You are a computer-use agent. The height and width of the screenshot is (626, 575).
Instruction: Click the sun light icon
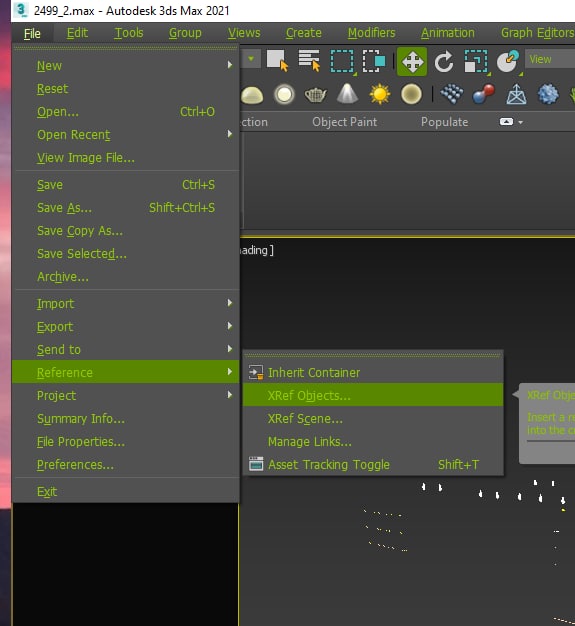click(379, 95)
